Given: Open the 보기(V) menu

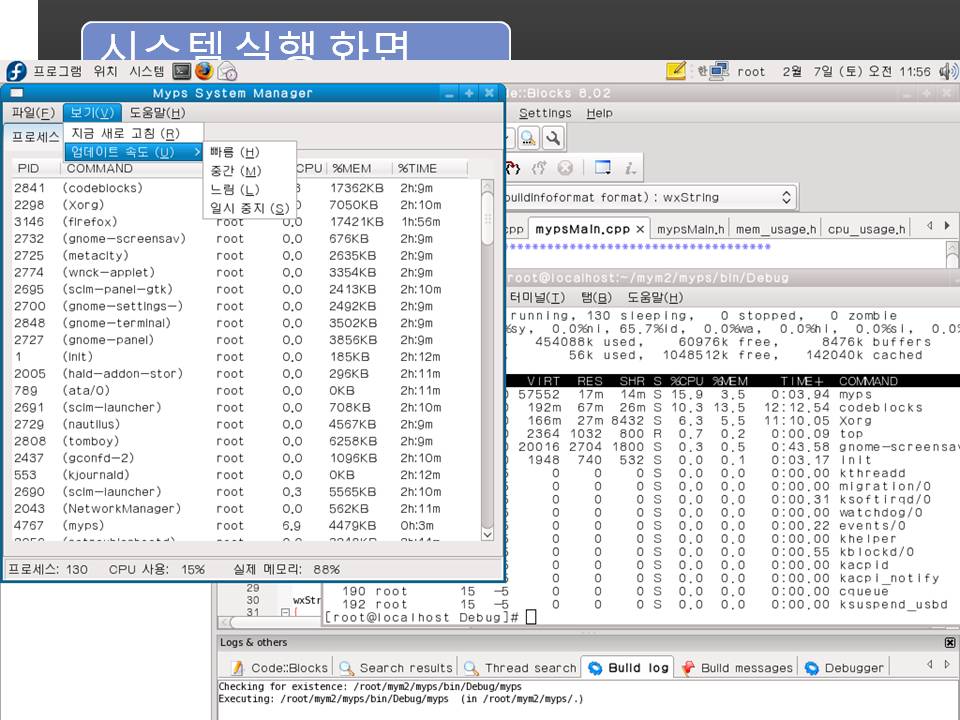Looking at the screenshot, I should click(92, 113).
